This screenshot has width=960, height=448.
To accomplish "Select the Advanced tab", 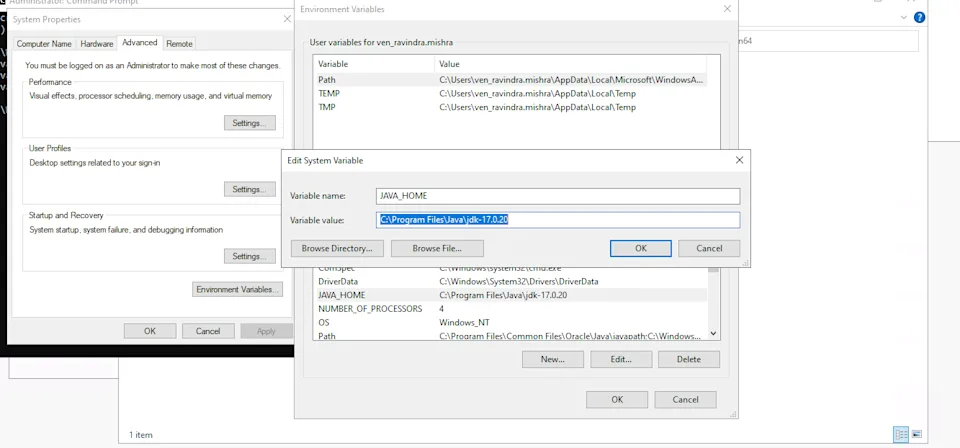I will 140,43.
